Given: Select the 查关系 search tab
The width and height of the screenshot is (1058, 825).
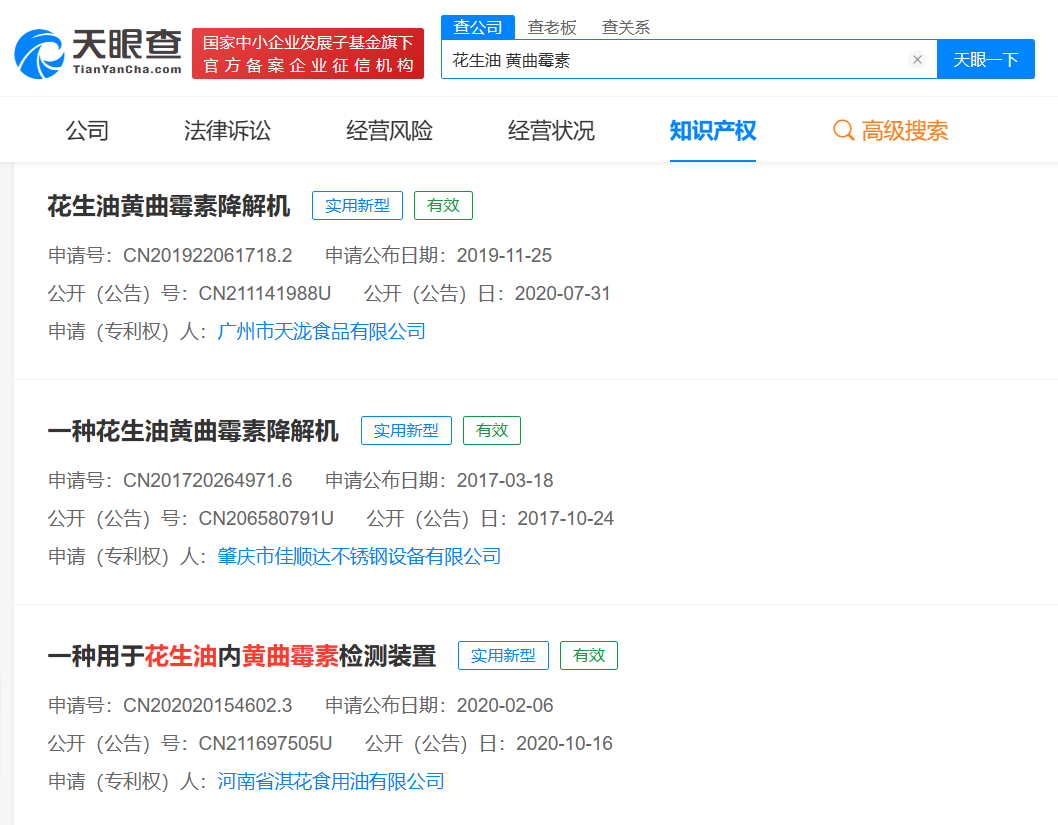Looking at the screenshot, I should 626,27.
